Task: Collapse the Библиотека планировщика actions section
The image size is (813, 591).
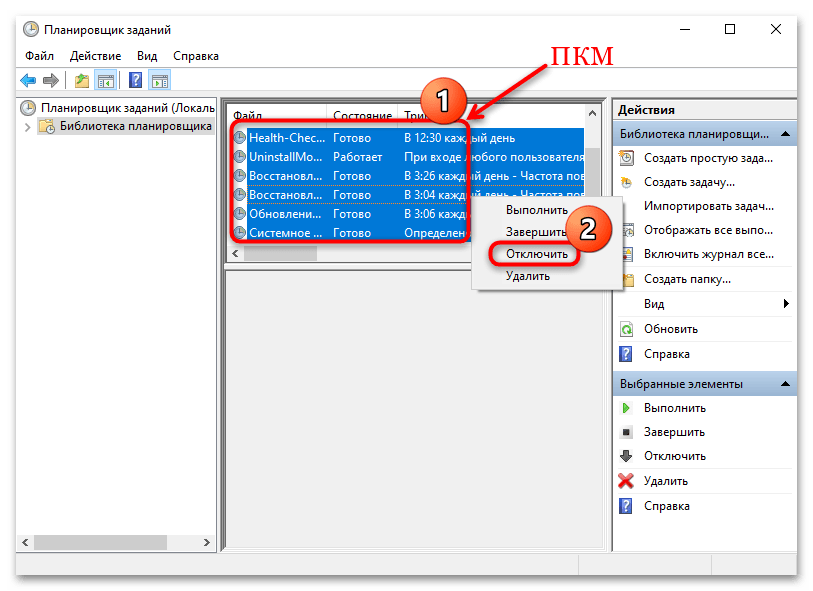Action: click(x=786, y=133)
